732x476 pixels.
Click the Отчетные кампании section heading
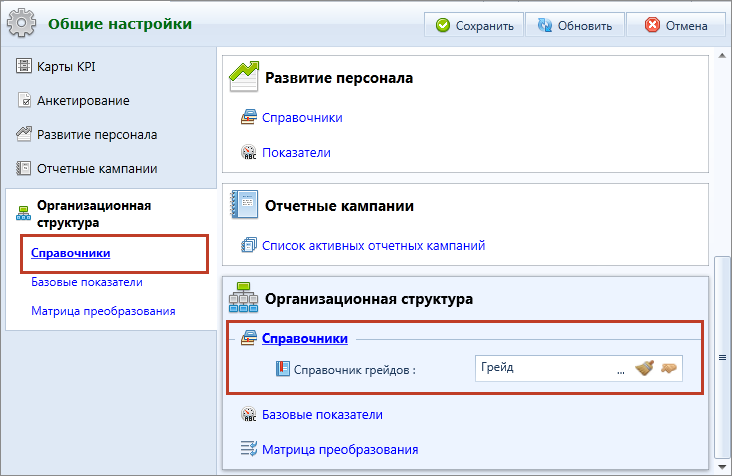tap(339, 206)
